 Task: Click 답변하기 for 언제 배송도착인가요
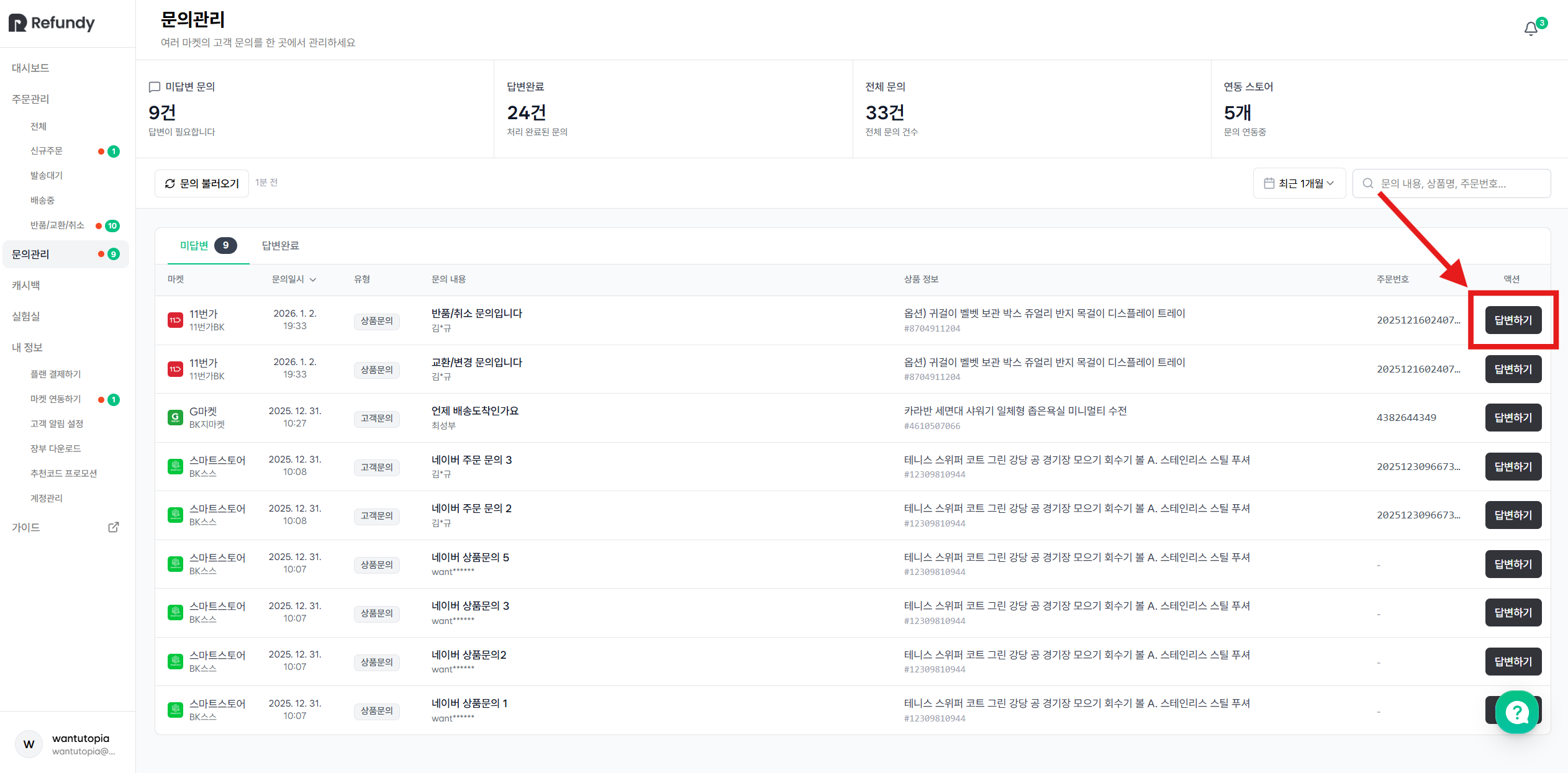(1513, 418)
